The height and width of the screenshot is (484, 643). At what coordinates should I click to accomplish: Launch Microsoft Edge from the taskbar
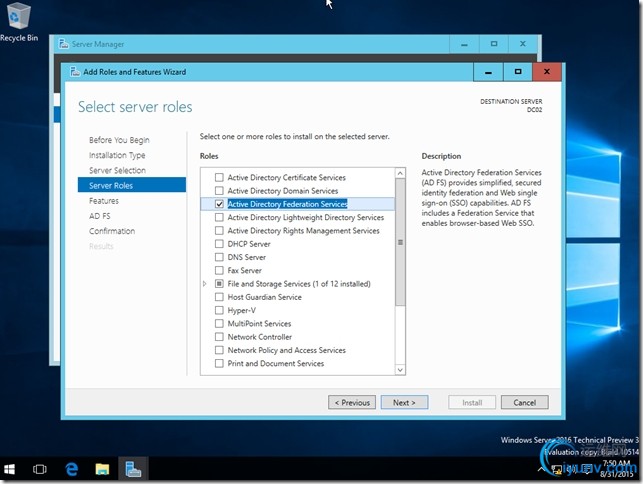pos(72,468)
